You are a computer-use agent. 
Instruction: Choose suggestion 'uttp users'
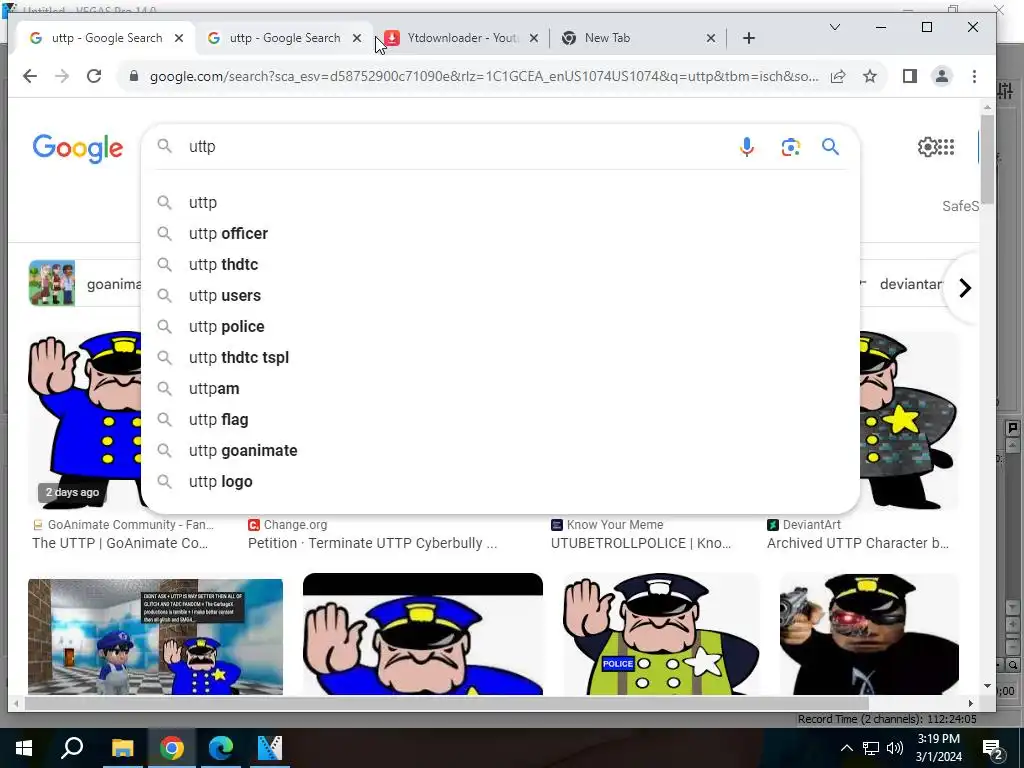[x=500, y=296]
